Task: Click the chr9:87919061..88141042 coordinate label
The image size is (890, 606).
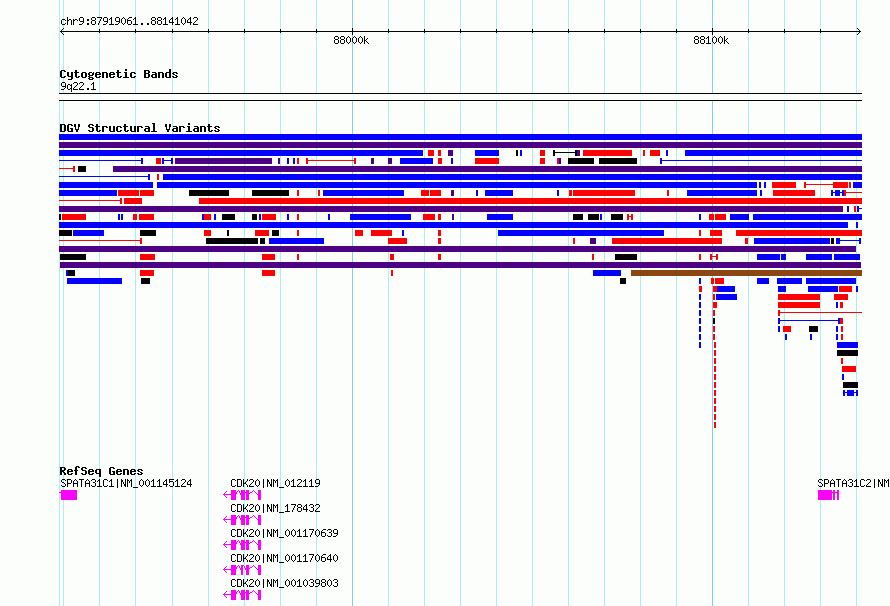Action: click(x=129, y=22)
